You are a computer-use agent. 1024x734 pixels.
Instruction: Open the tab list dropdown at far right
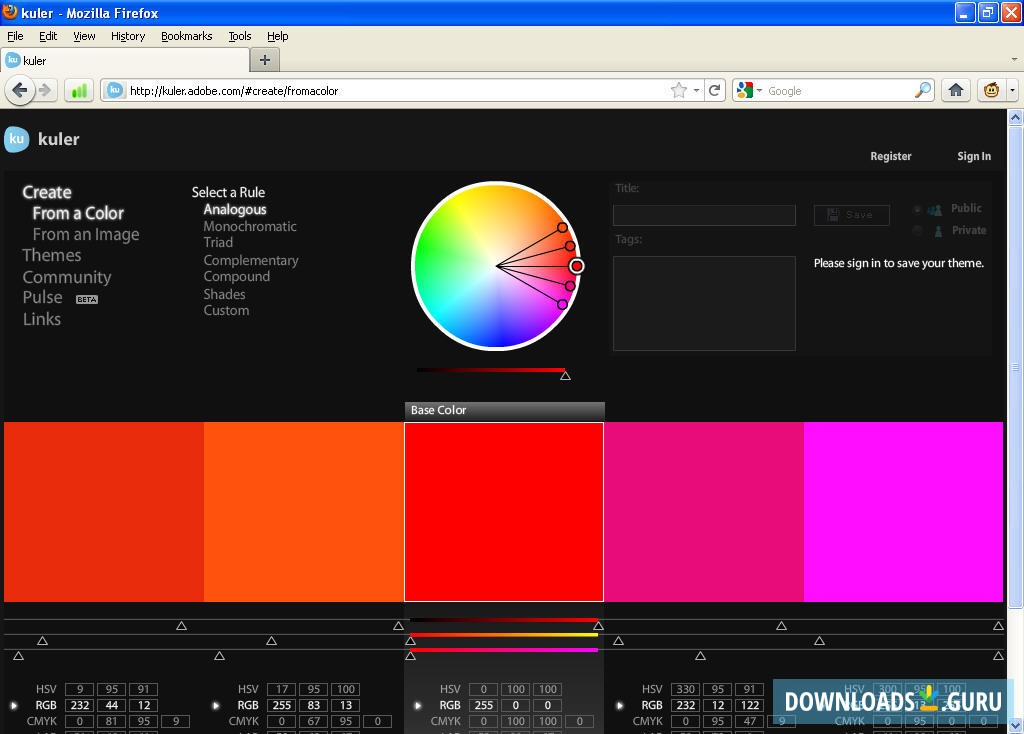point(1012,59)
